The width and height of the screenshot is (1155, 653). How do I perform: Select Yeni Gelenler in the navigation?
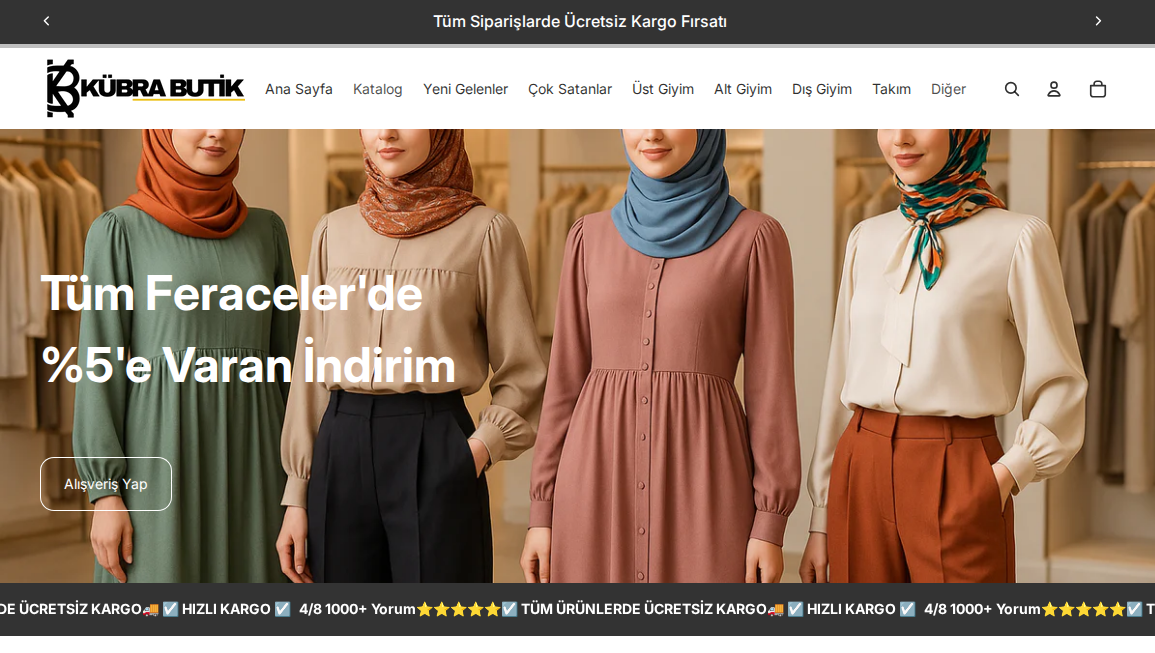(465, 89)
